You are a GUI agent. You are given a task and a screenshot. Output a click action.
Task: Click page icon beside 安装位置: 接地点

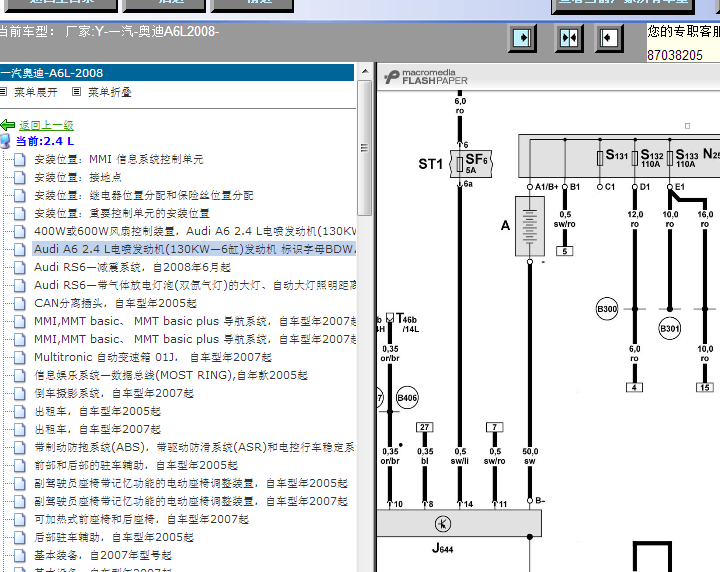click(19, 177)
